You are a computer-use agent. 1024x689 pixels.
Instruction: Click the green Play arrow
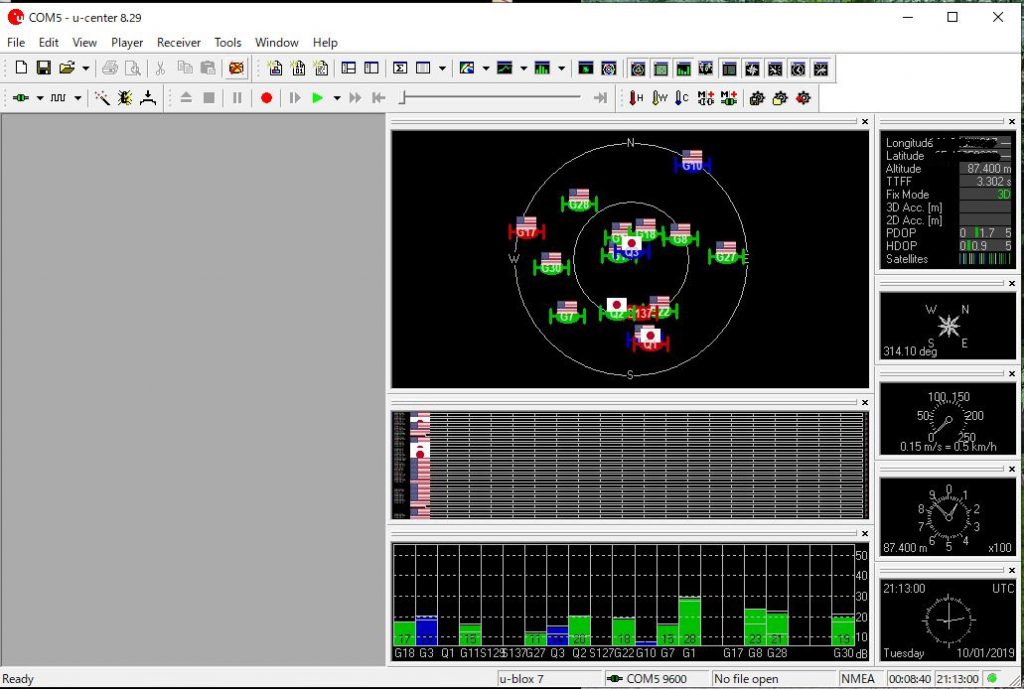click(317, 98)
